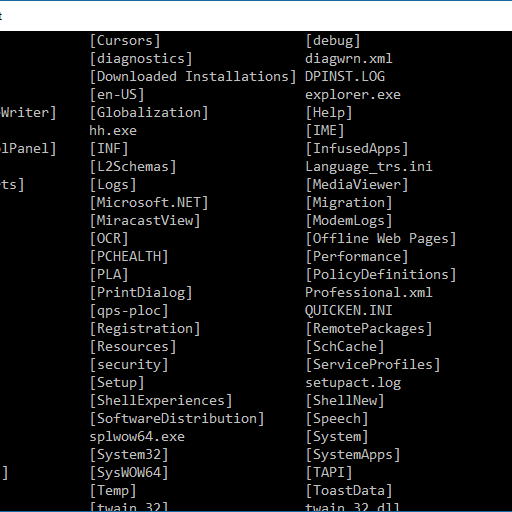Viewport: 512px width, 512px height.
Task: Select the hh.exe file entry
Action: tap(113, 130)
